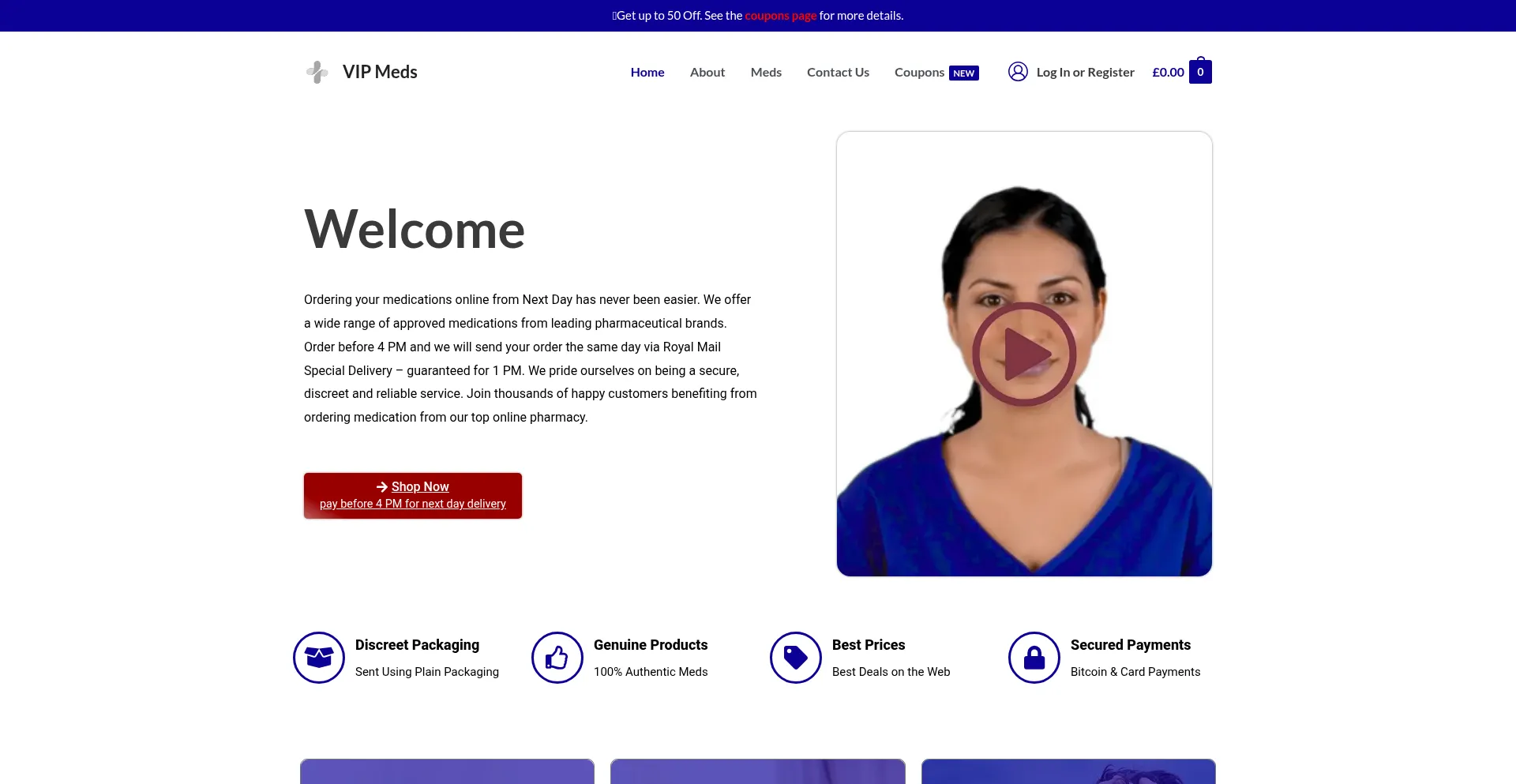Open the shopping cart bag icon
Viewport: 1516px width, 784px height.
tap(1200, 70)
